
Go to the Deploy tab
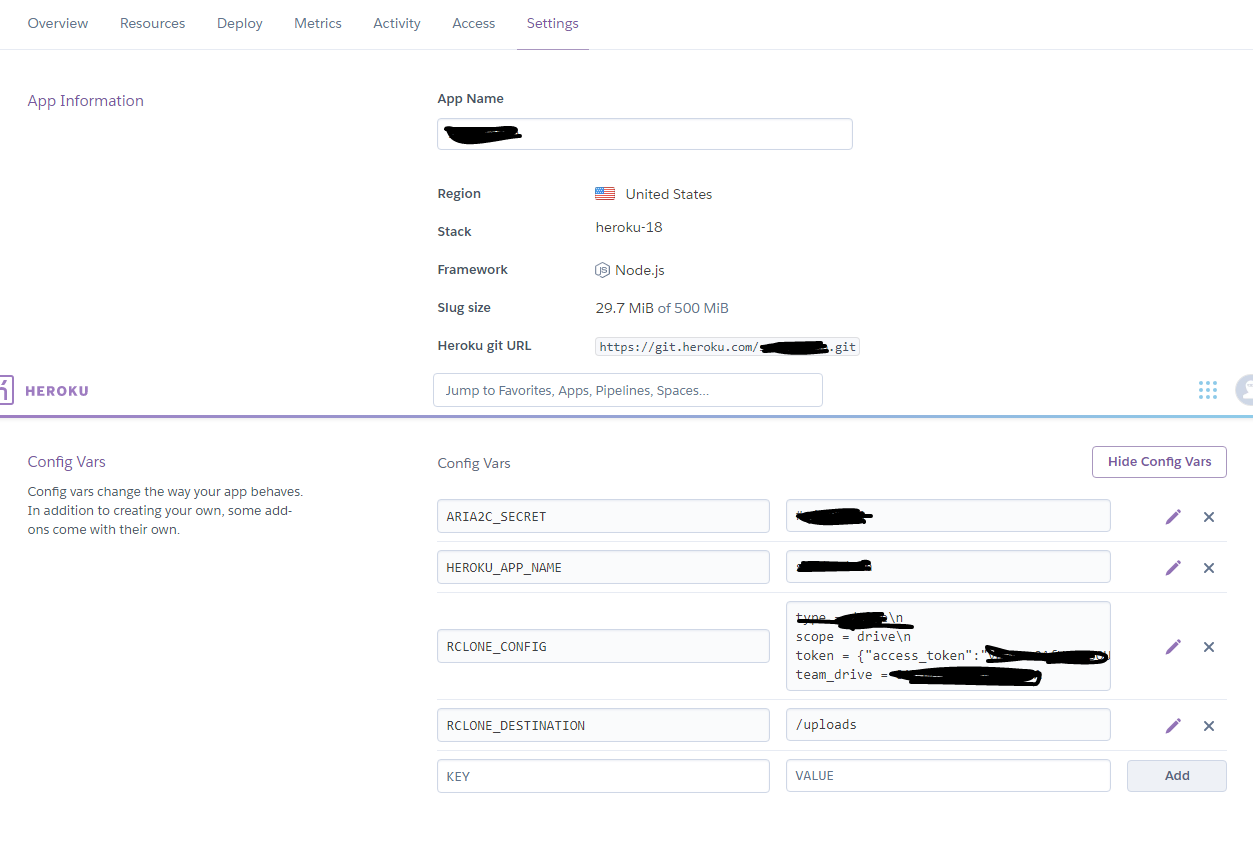tap(240, 23)
